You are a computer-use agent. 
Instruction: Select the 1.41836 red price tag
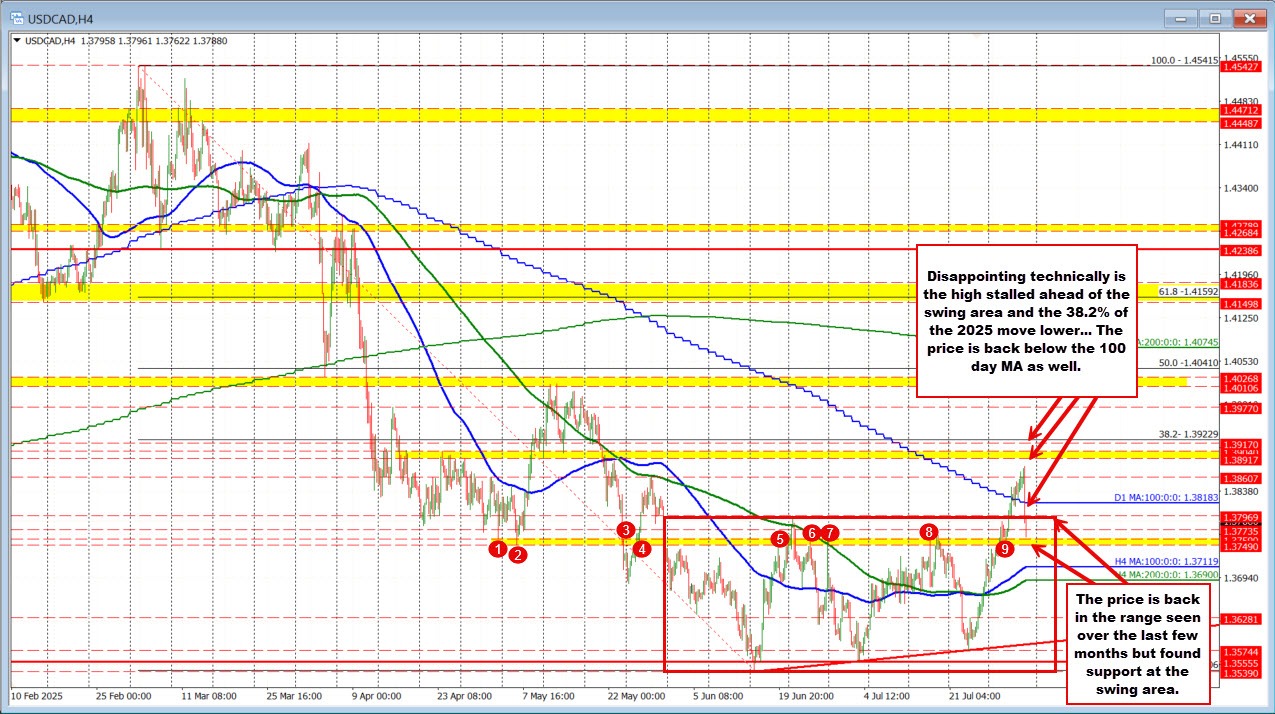pyautogui.click(x=1243, y=285)
